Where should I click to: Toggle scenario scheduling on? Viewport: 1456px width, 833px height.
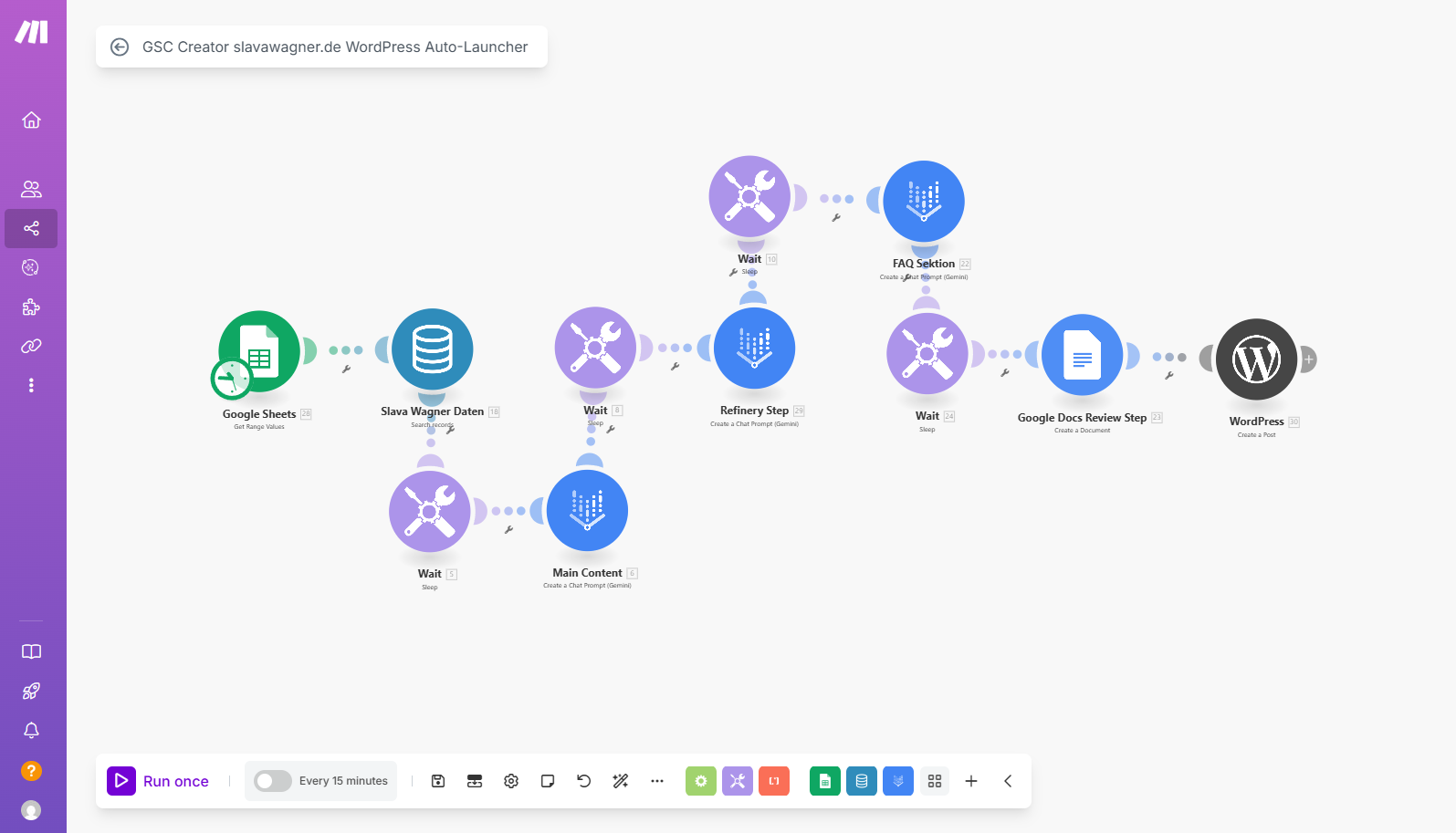click(x=273, y=781)
